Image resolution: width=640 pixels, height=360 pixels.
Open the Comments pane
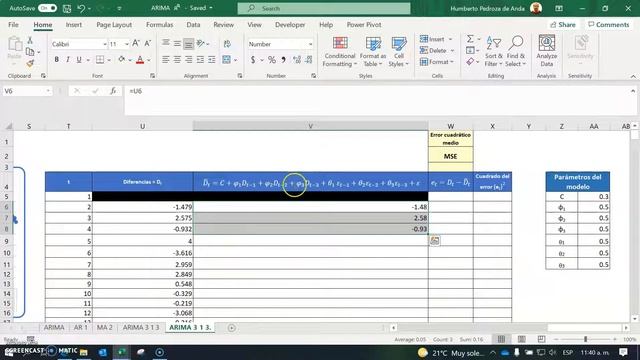[609, 24]
